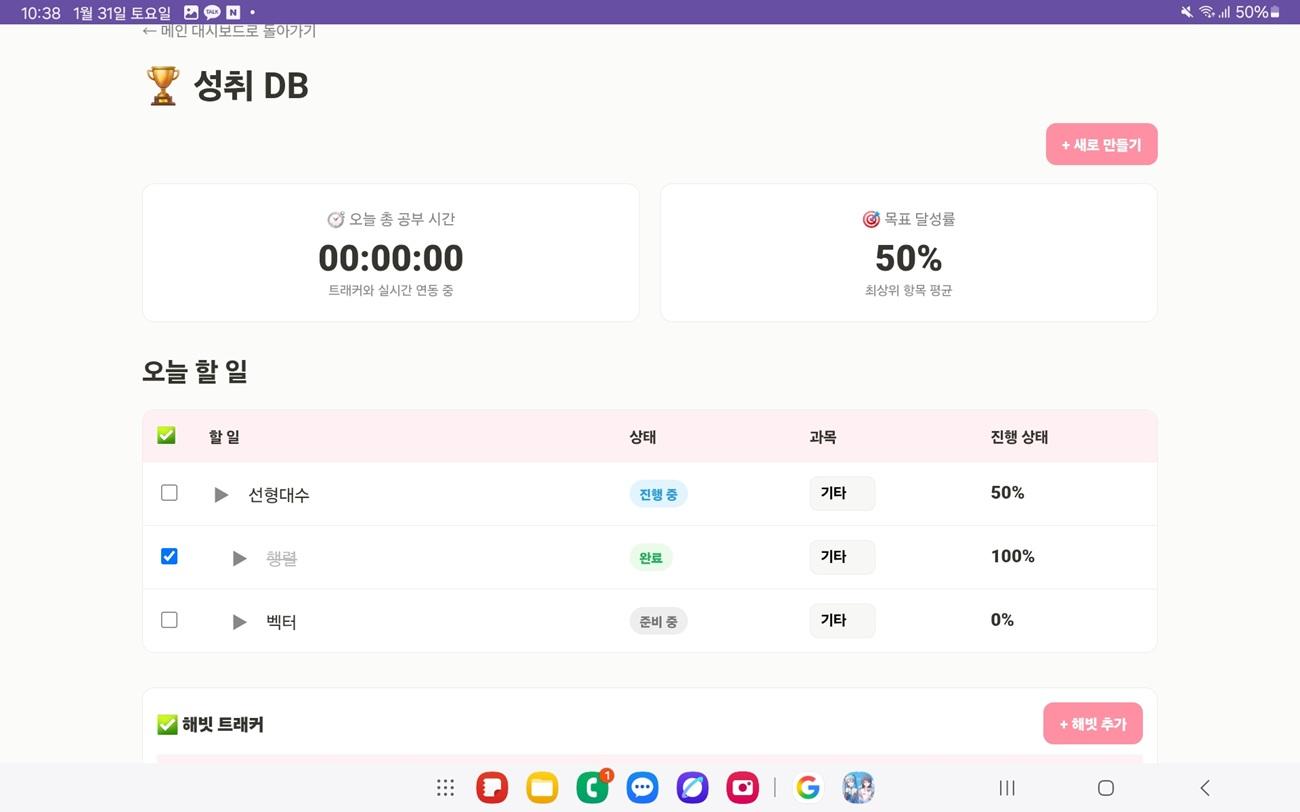Open the Camera app from the taskbar
This screenshot has height=812, width=1300.
click(x=742, y=787)
